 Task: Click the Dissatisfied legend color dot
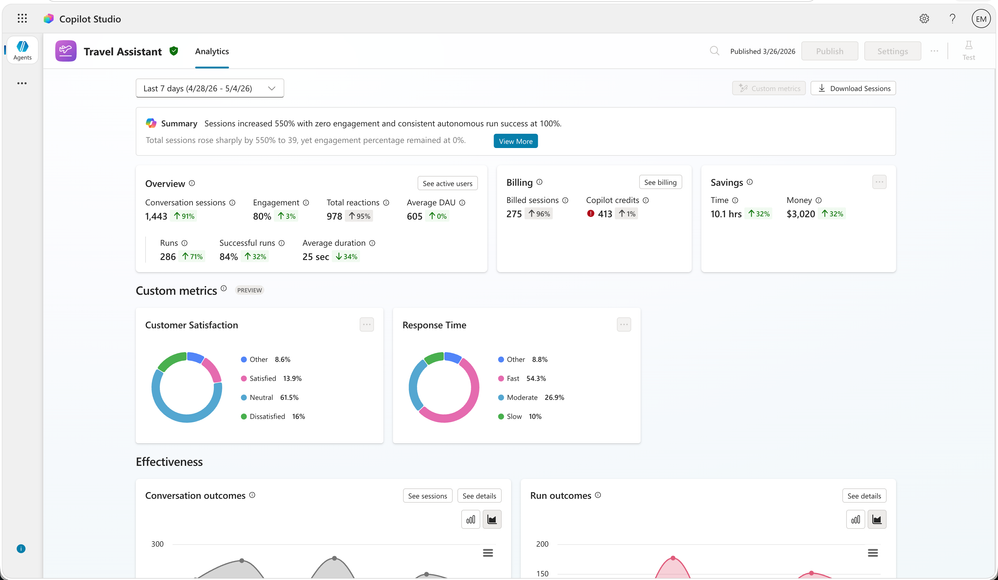coord(244,416)
